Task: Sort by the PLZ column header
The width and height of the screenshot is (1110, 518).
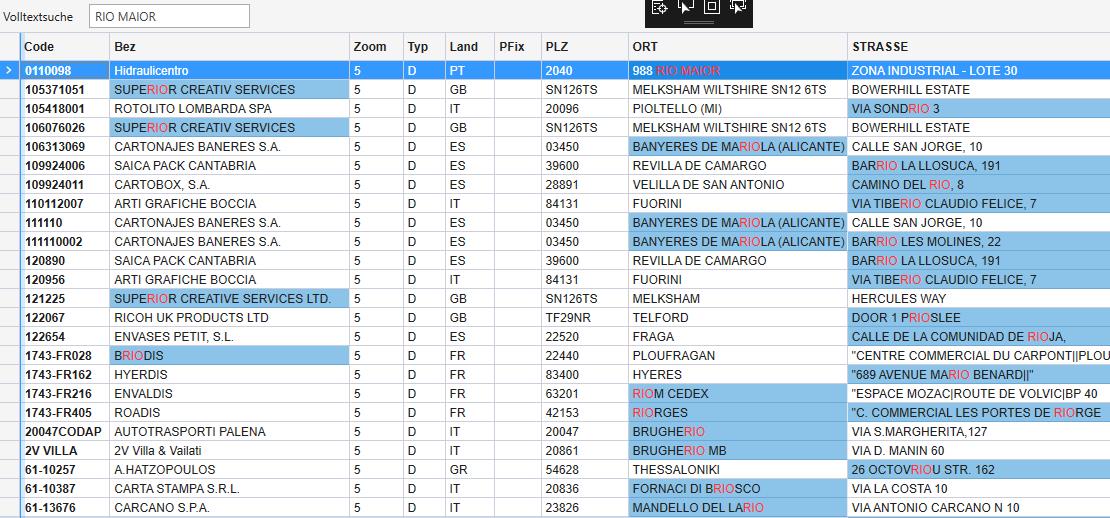Action: pos(585,47)
